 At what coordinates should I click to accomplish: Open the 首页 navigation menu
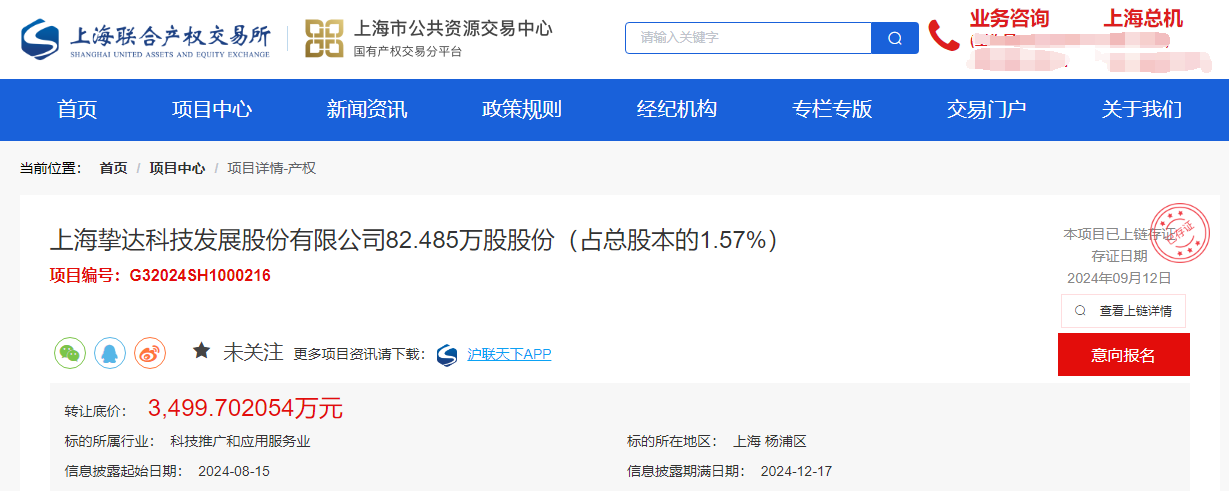pos(77,110)
